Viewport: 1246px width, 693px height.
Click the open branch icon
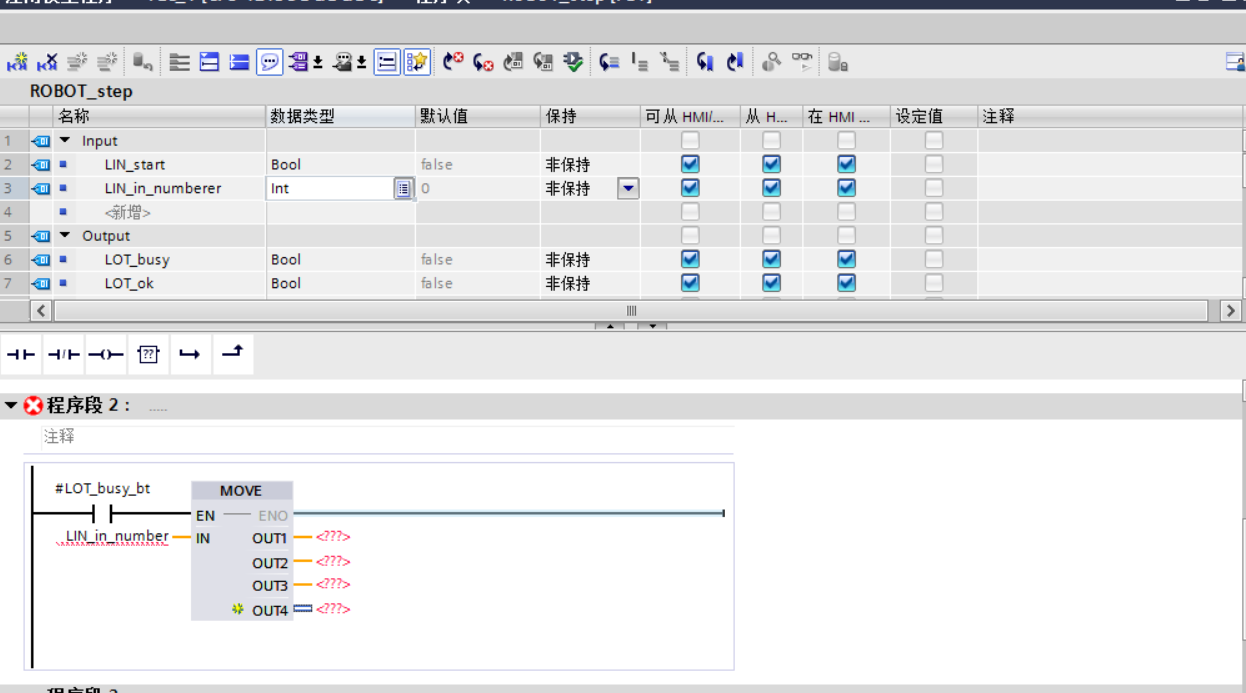click(x=190, y=355)
